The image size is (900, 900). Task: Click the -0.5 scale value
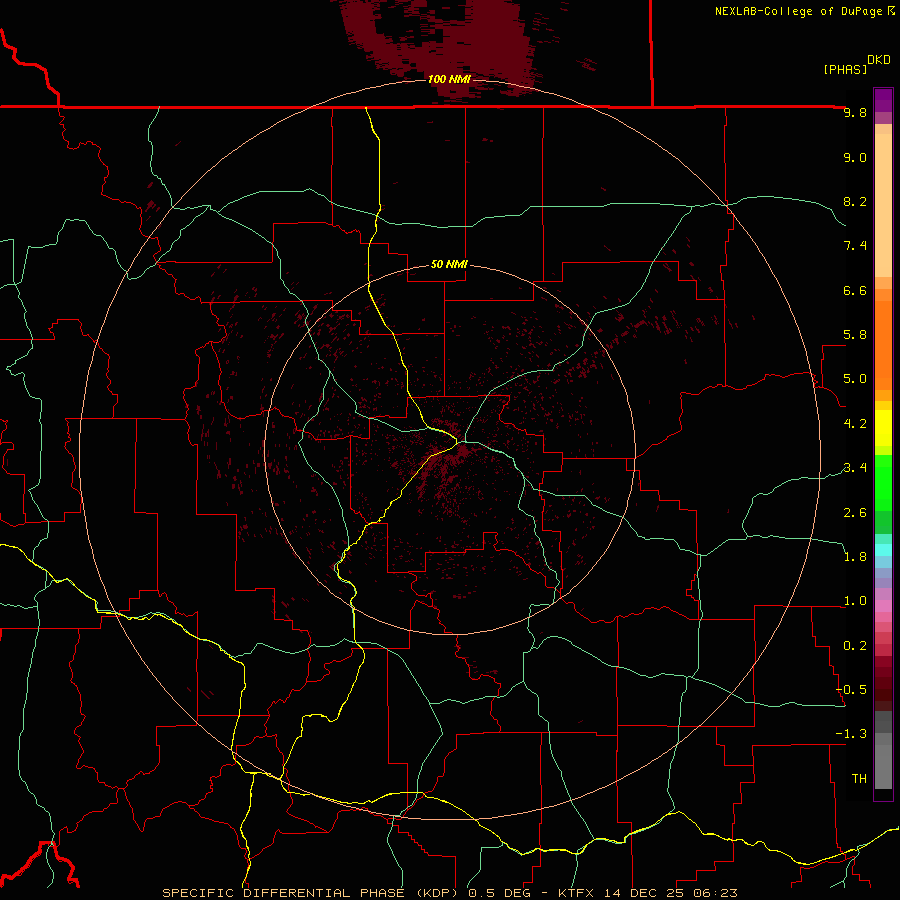click(x=851, y=690)
